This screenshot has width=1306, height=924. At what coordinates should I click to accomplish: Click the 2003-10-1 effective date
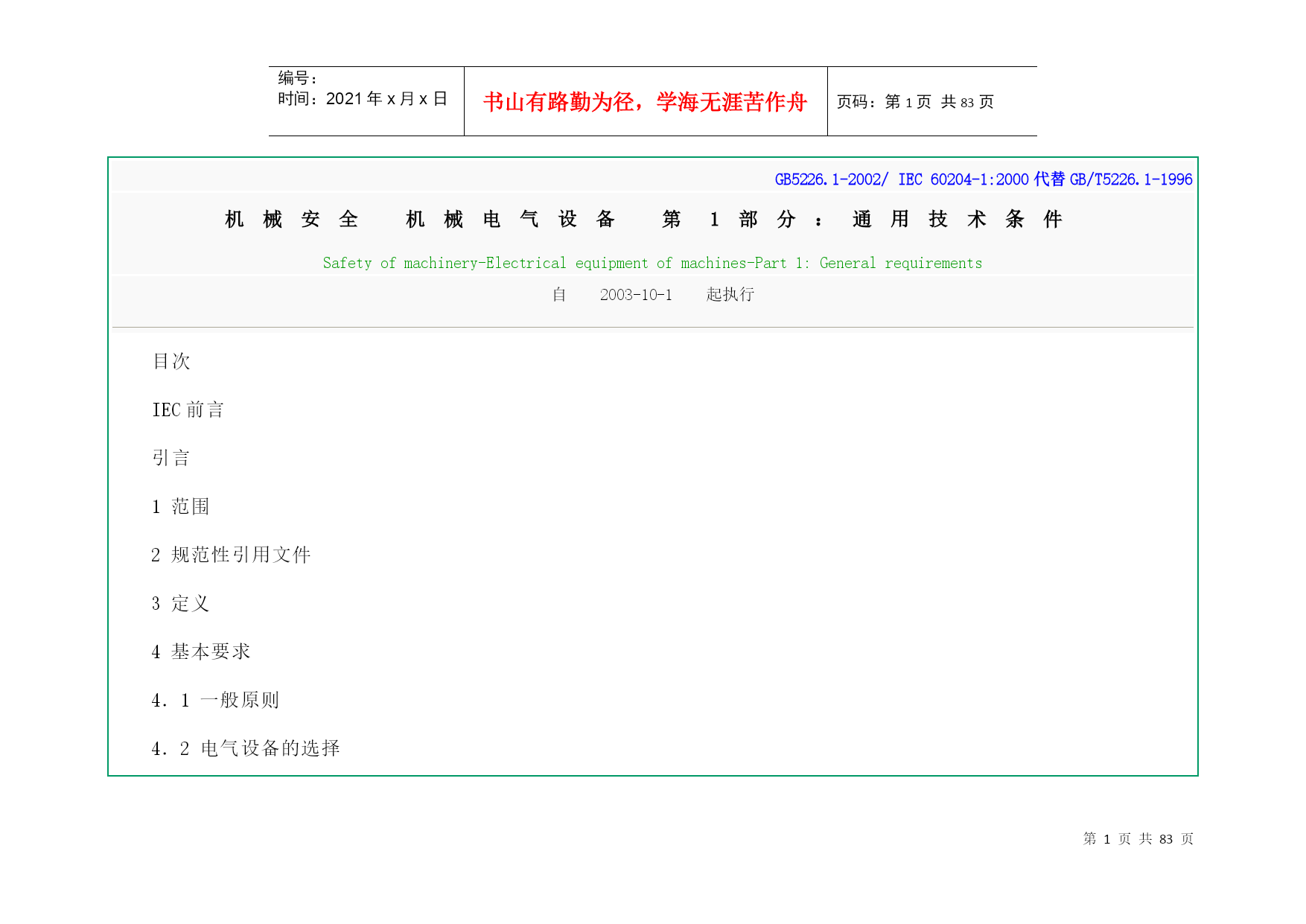click(636, 295)
